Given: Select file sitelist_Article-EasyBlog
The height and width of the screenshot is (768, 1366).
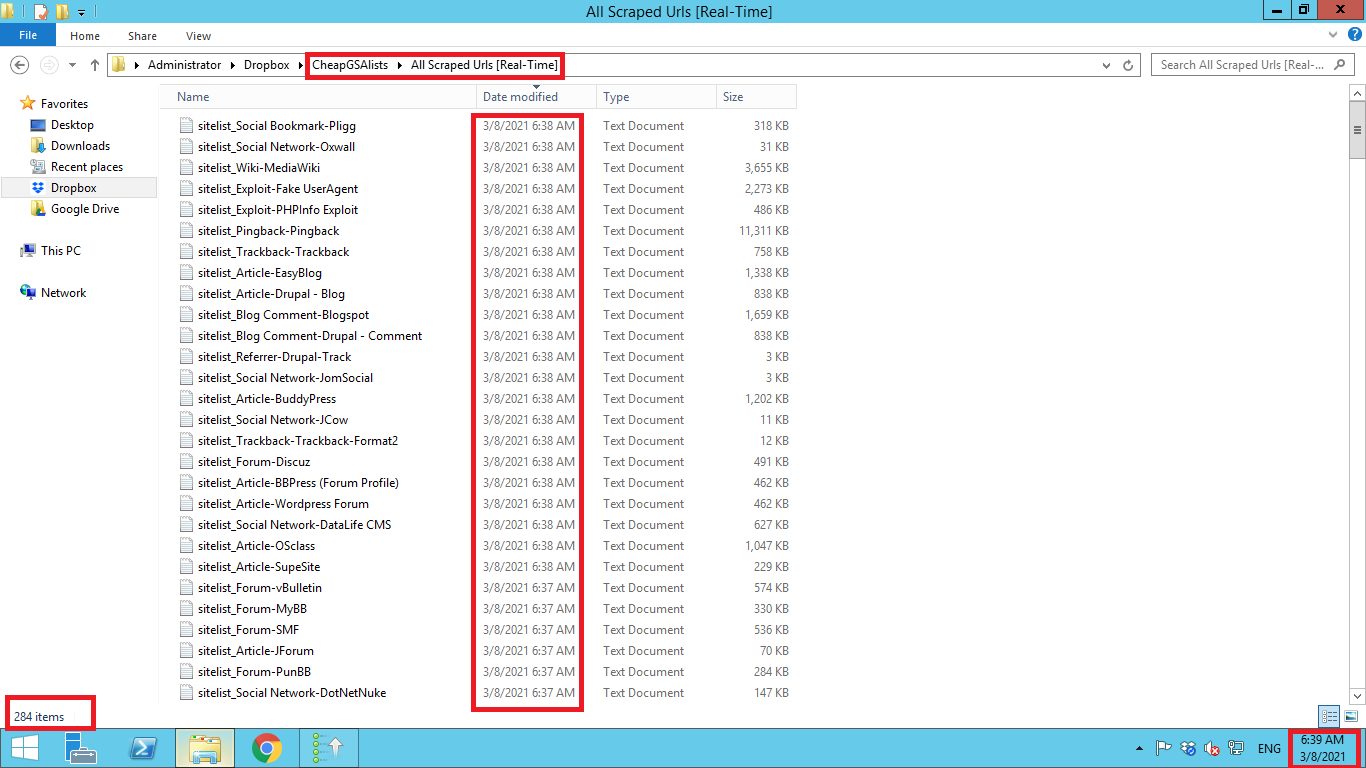Looking at the screenshot, I should (x=260, y=273).
